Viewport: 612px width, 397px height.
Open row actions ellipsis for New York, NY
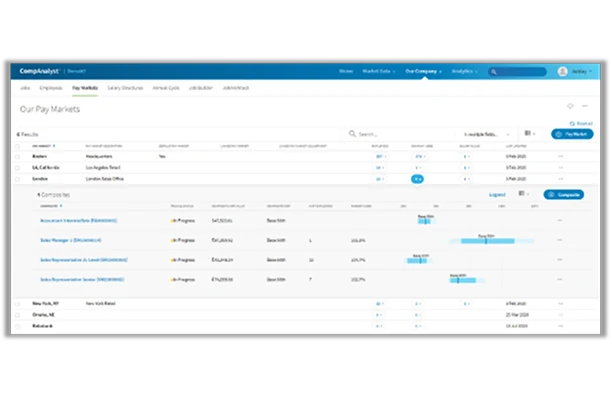560,304
